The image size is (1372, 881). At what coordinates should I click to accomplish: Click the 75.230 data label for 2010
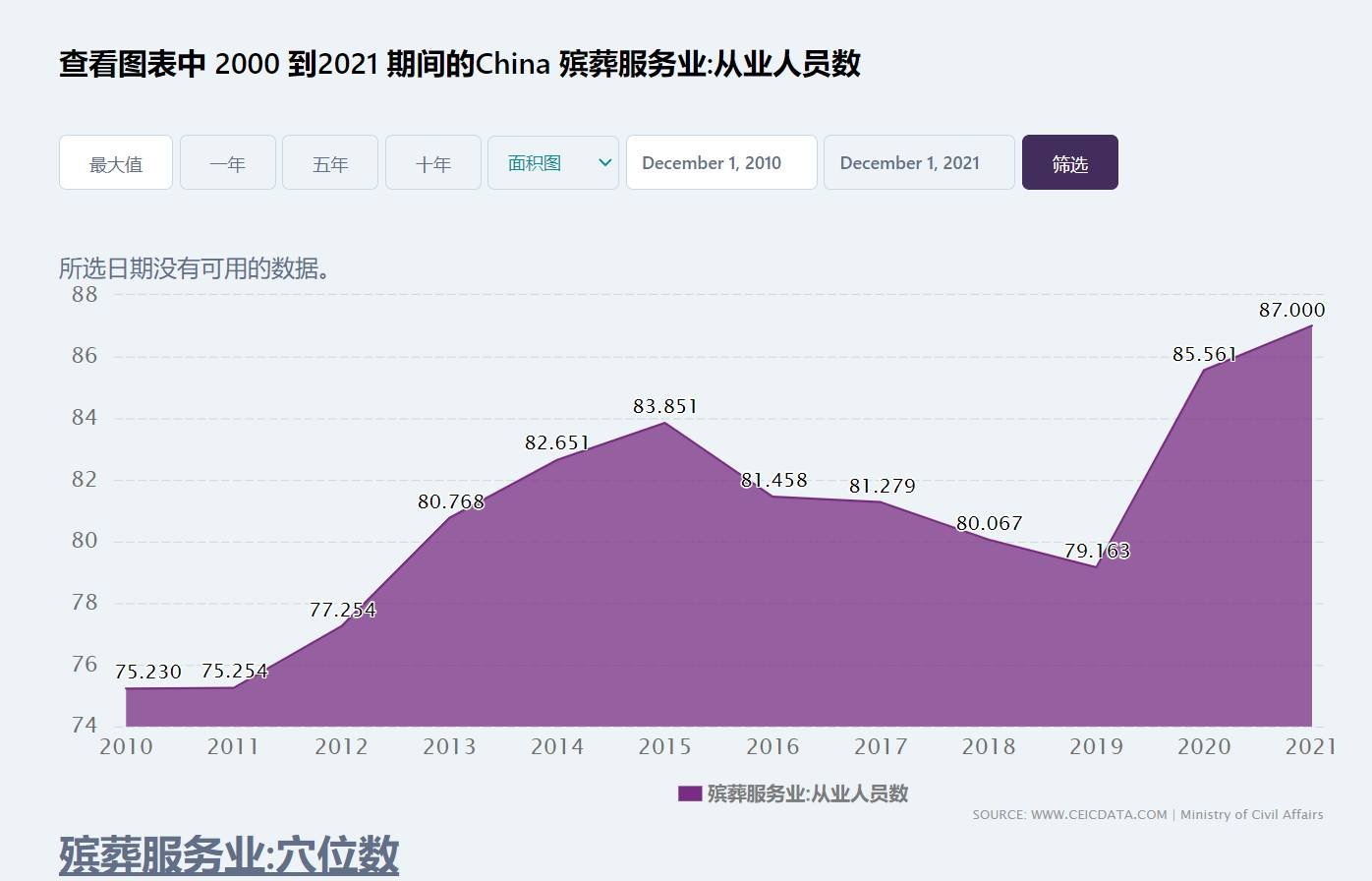(148, 672)
